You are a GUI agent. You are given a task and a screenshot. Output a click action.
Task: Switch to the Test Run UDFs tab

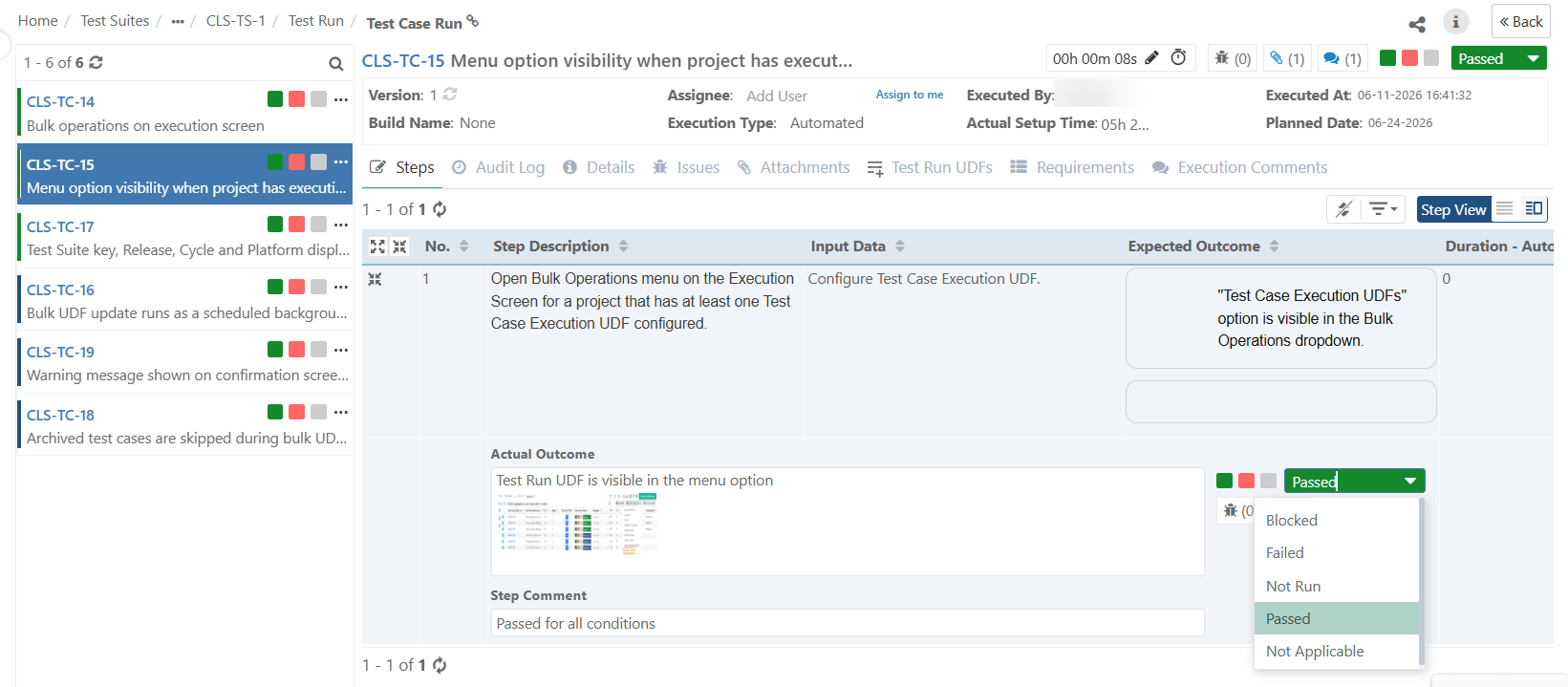tap(930, 167)
